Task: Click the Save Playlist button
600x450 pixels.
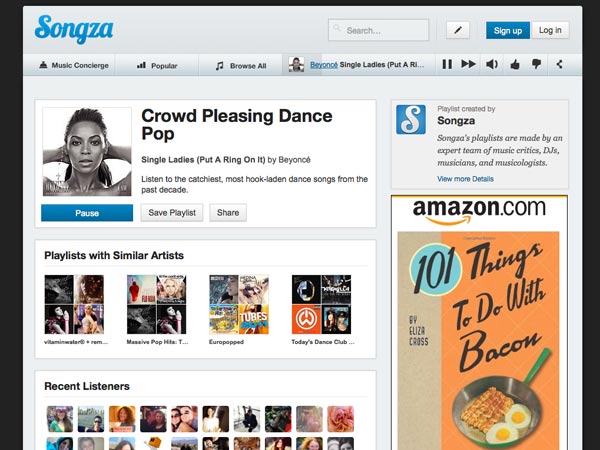Action: [173, 213]
